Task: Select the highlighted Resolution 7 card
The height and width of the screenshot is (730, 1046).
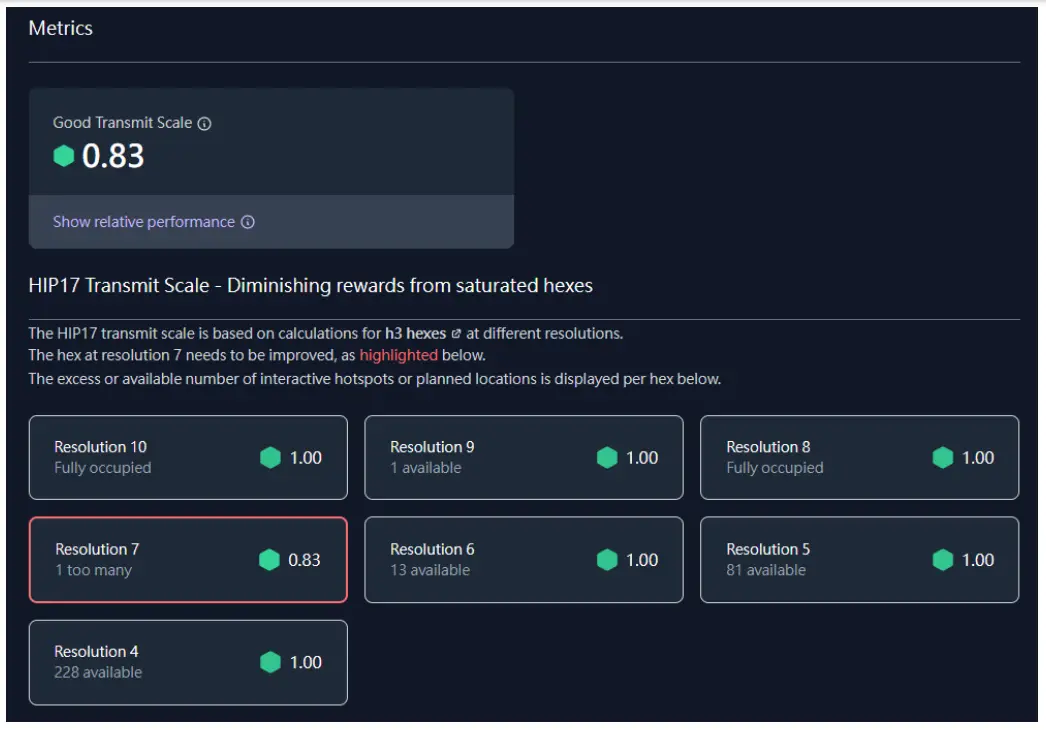Action: tap(188, 560)
